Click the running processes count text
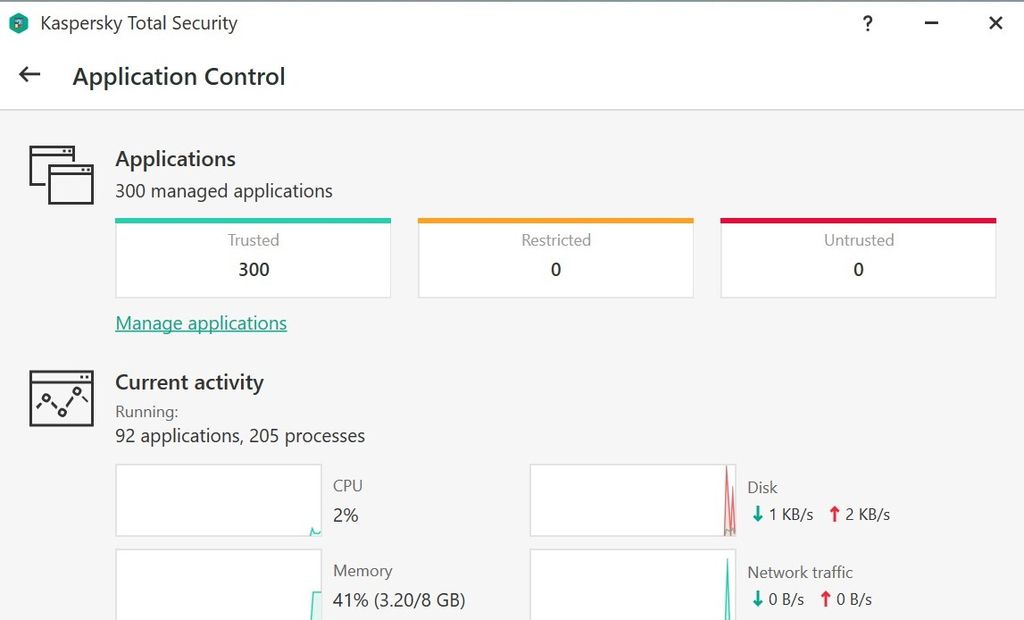 coord(240,435)
